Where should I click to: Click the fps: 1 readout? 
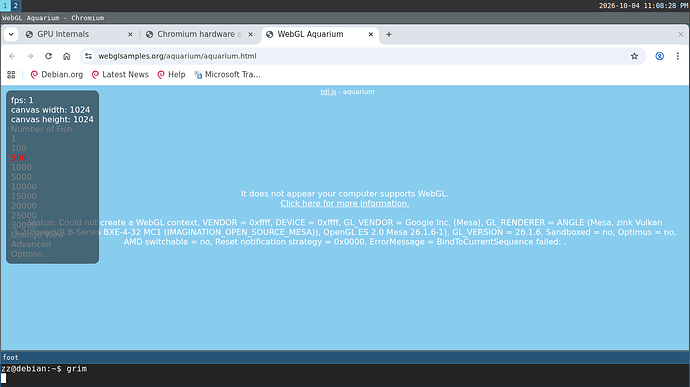pyautogui.click(x=22, y=100)
